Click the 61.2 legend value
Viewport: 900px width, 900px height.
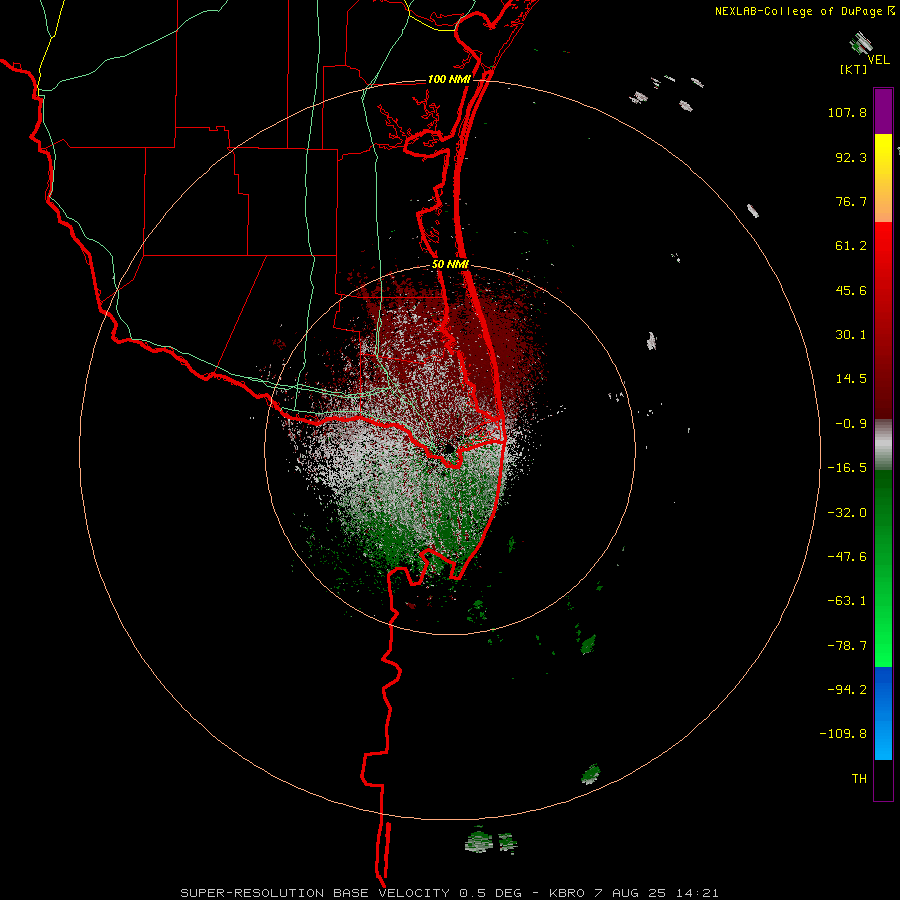point(851,246)
